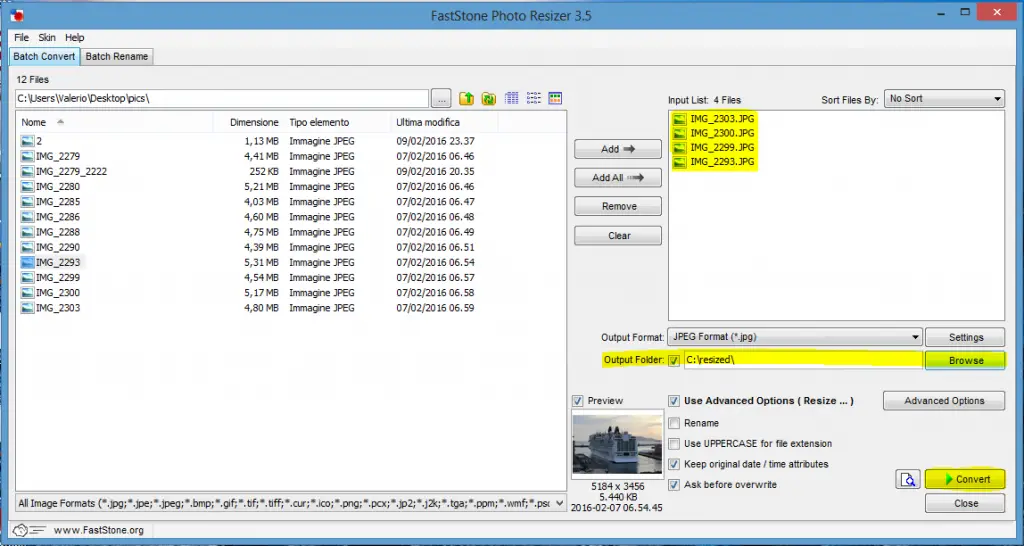Clear the input list

(x=618, y=236)
